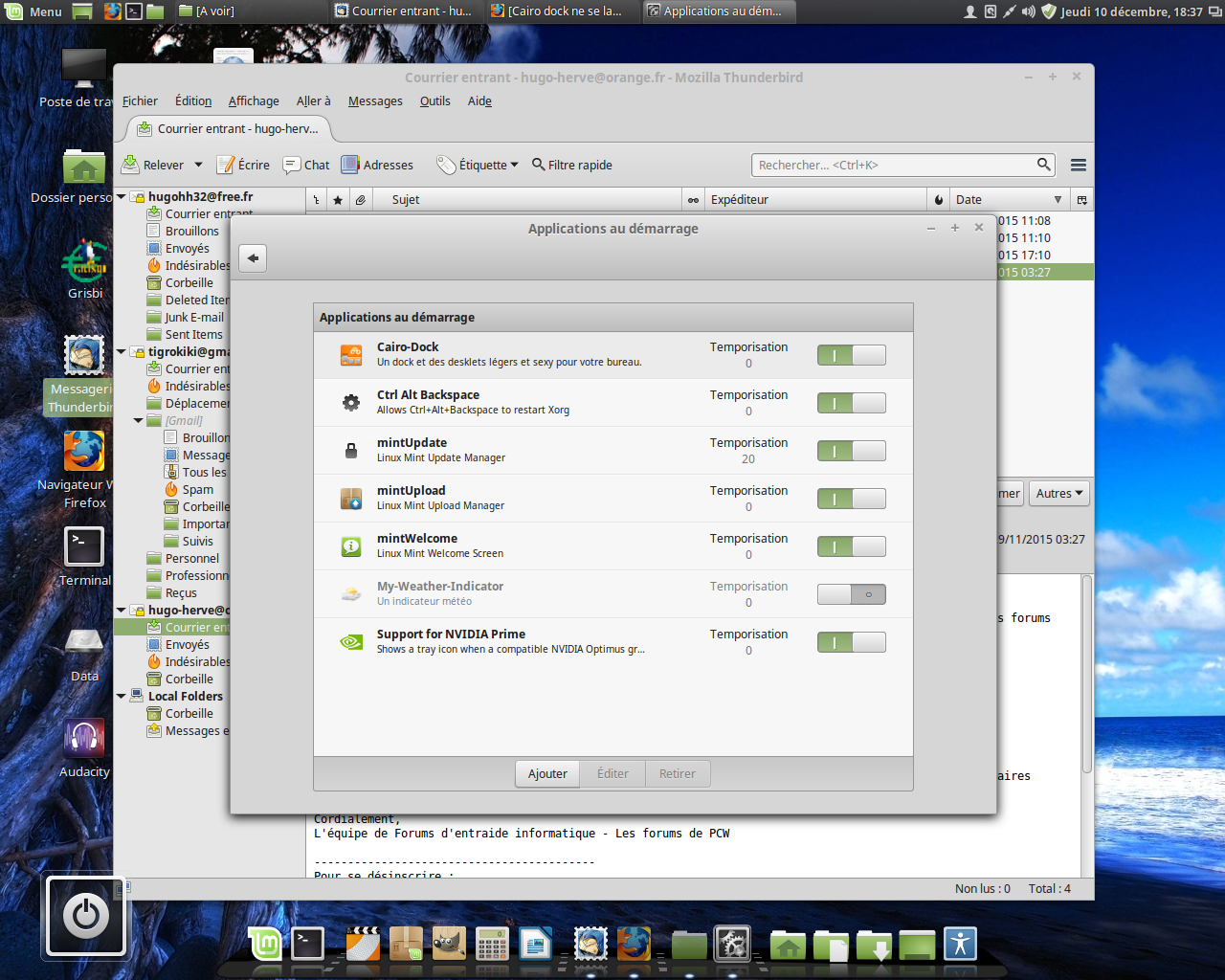Open the Relever dropdown arrow
The width and height of the screenshot is (1225, 980).
pos(198,165)
